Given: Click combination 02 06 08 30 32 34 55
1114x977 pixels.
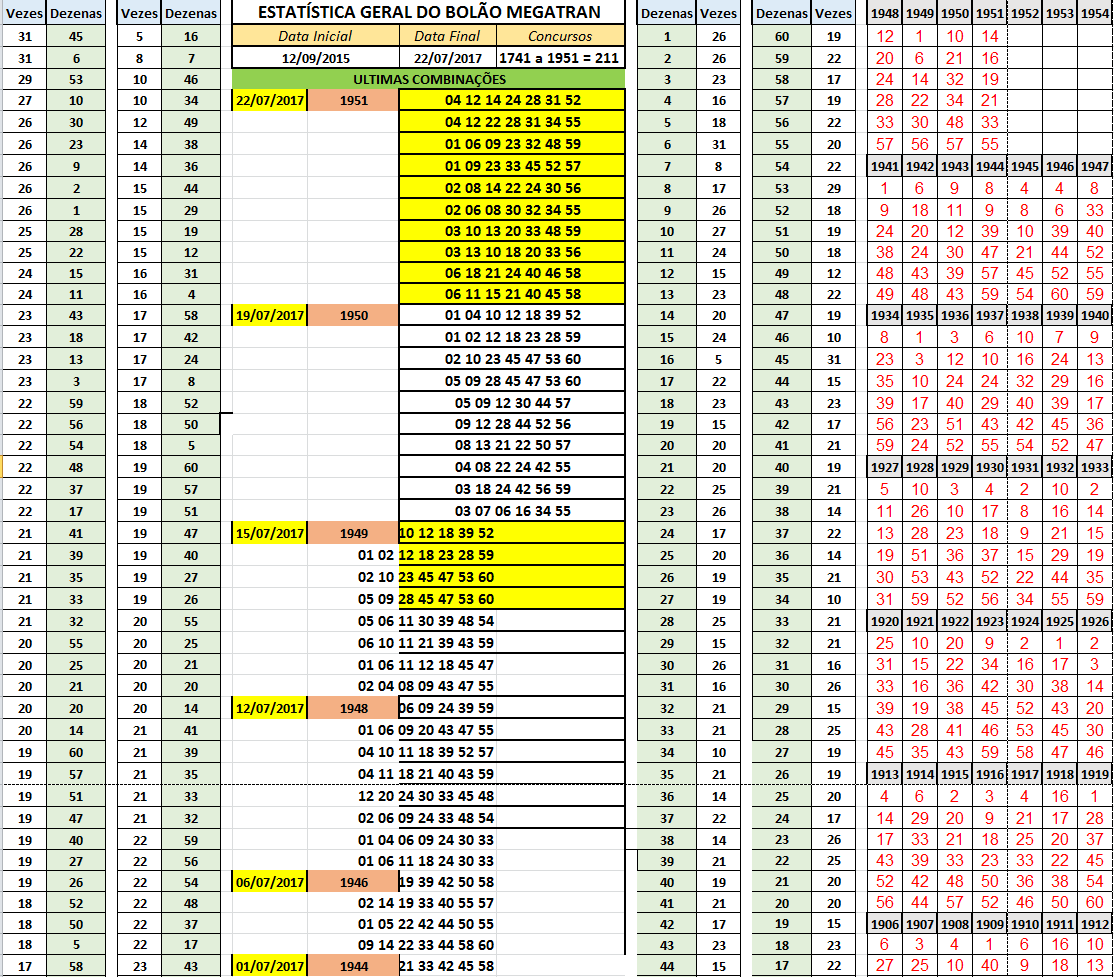Looking at the screenshot, I should click(x=513, y=210).
